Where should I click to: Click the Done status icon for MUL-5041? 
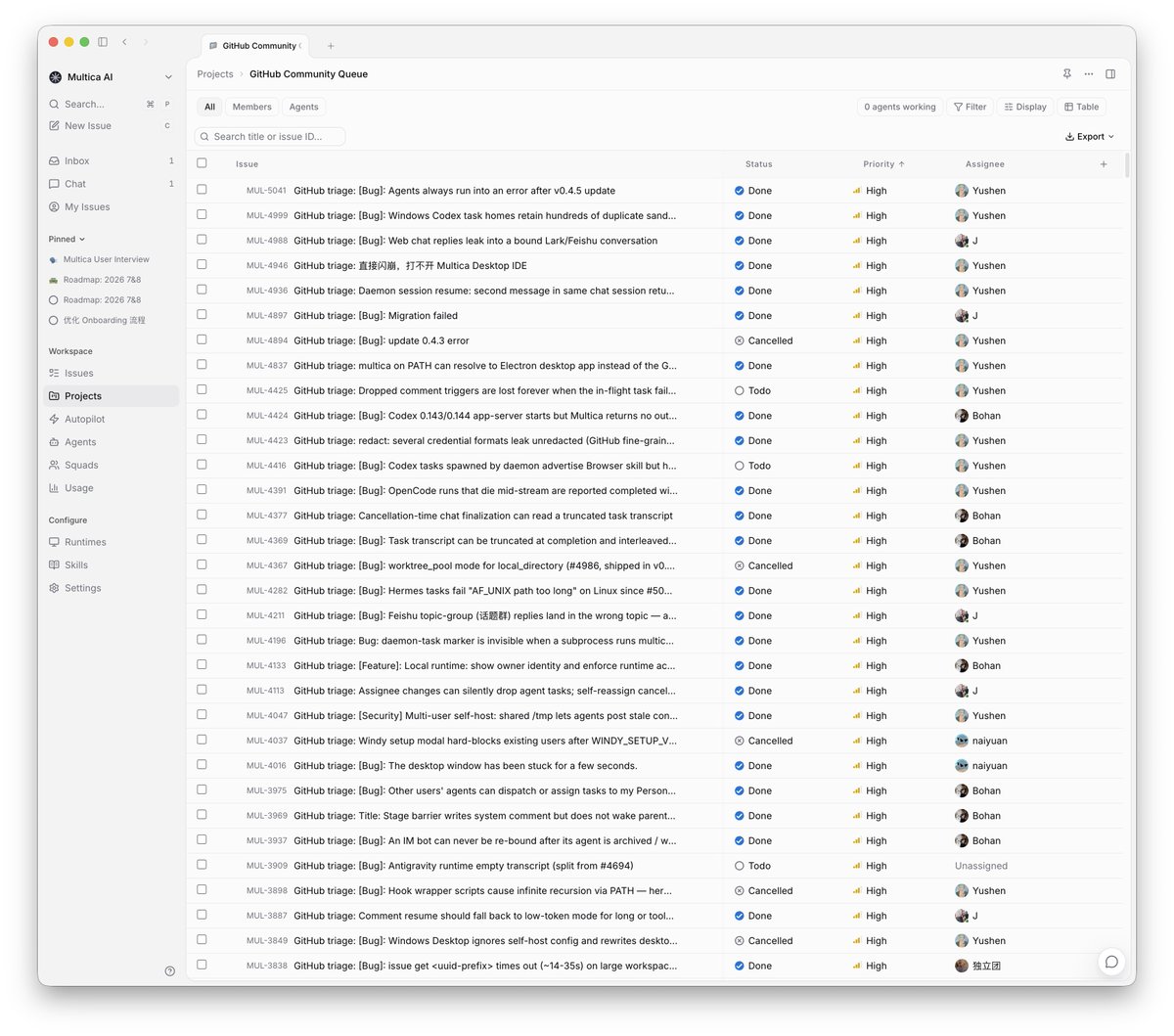[x=740, y=191]
